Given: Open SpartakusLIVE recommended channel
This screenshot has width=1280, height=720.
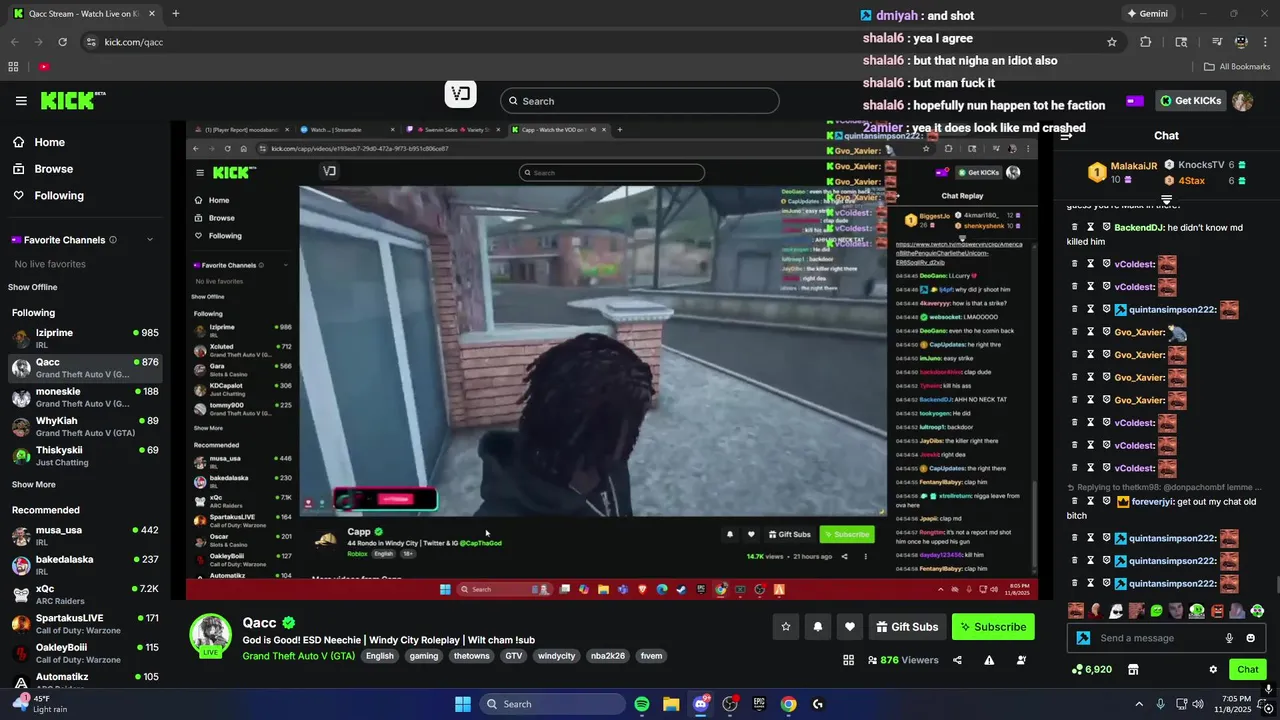Looking at the screenshot, I should pos(84,624).
